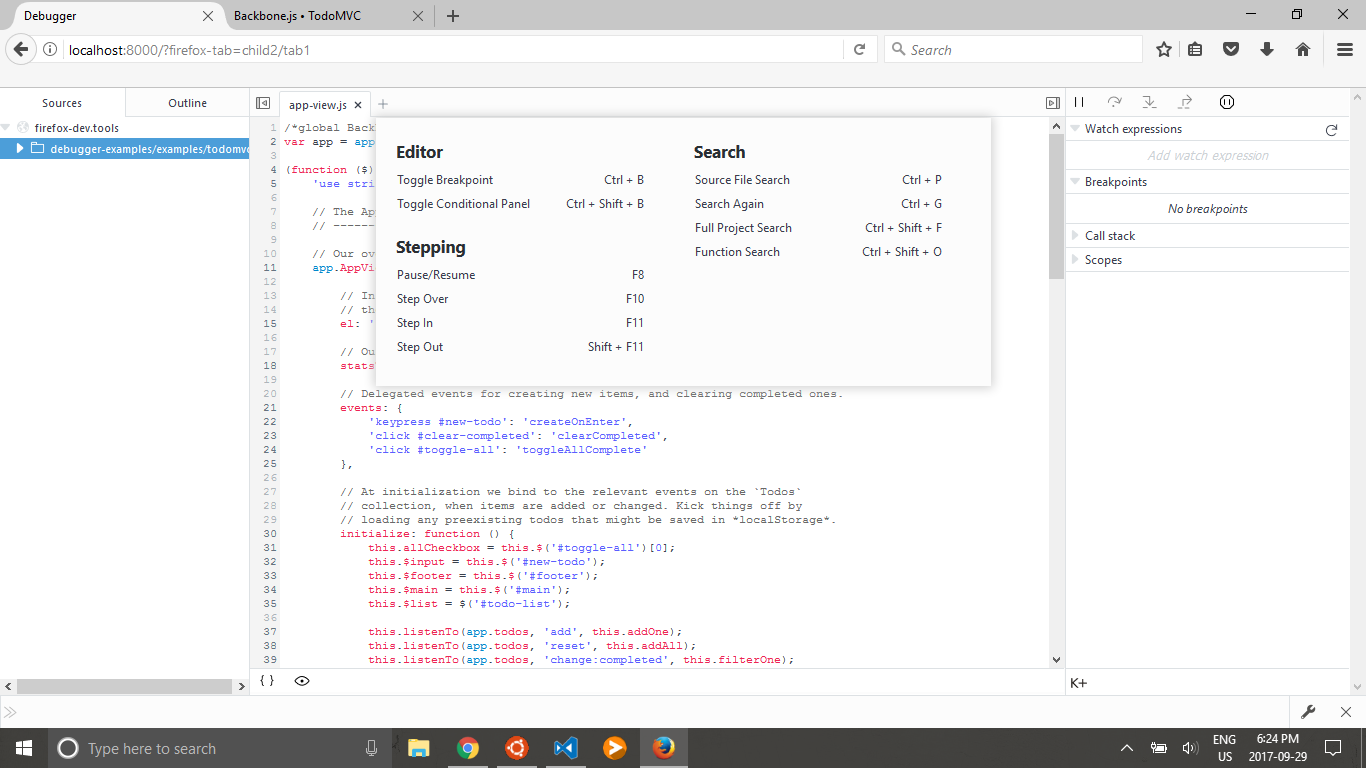The height and width of the screenshot is (768, 1366).
Task: Close the app-view.js editor tab
Action: 358,105
